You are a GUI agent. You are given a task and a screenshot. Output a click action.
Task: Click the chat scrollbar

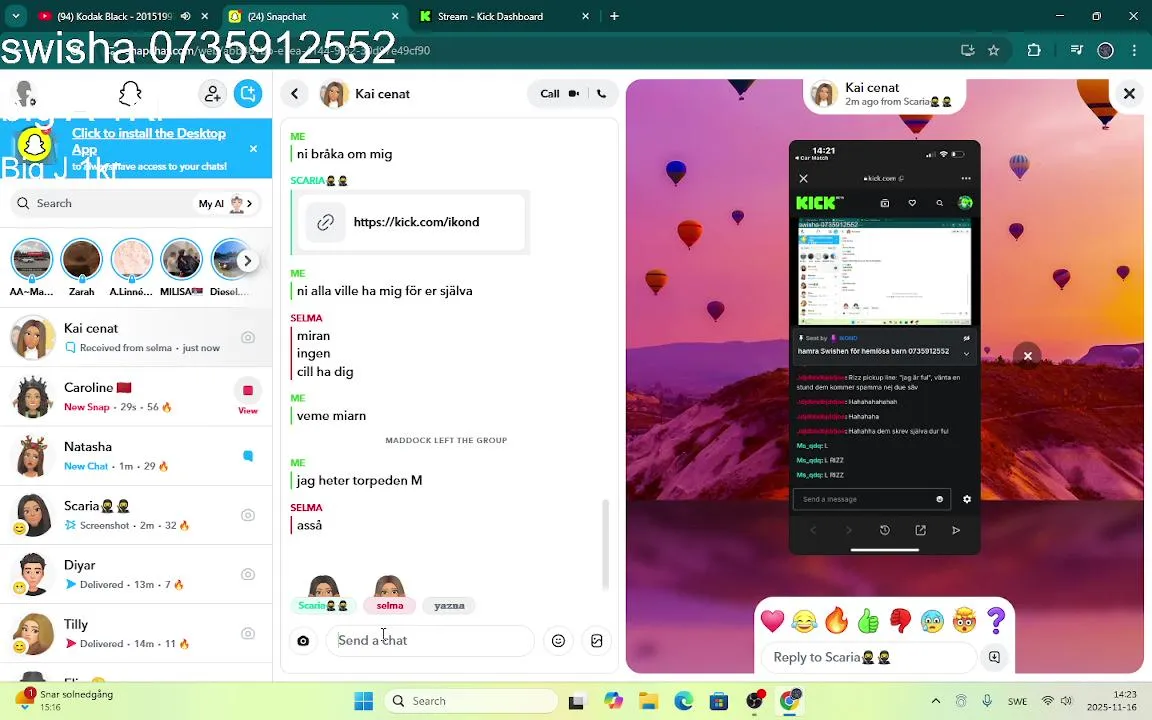click(605, 544)
